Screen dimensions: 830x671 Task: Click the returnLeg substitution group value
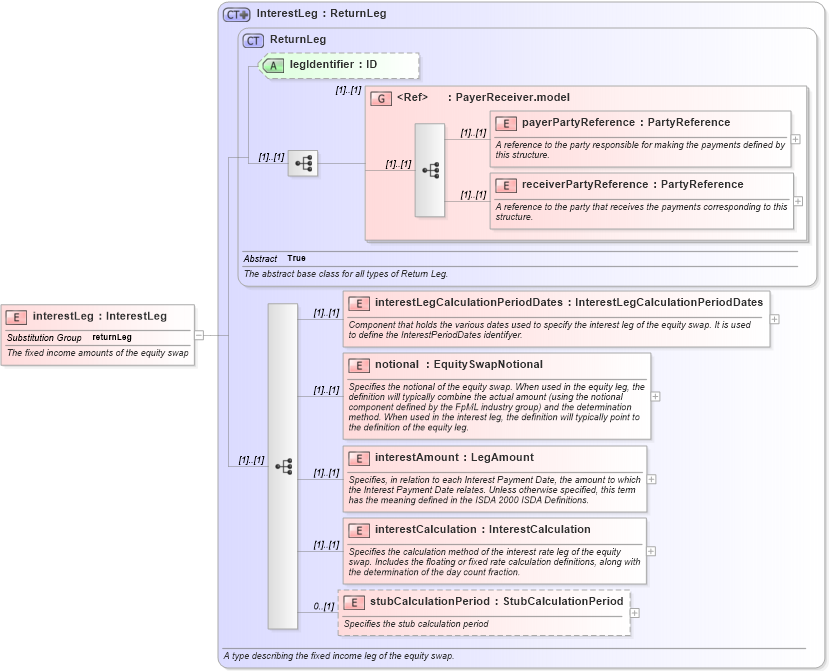point(112,337)
